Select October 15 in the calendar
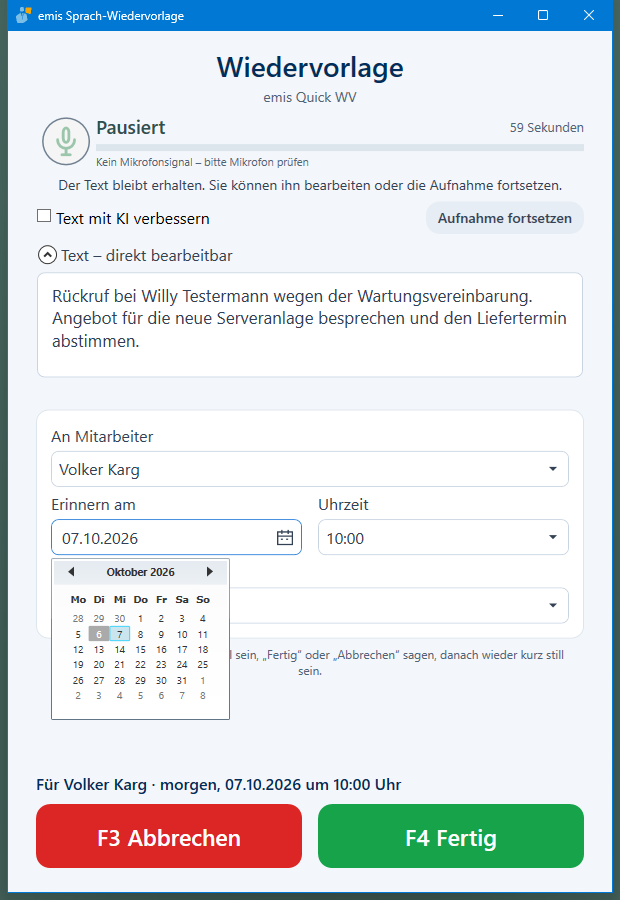Screen dimensions: 620x900 [141, 650]
